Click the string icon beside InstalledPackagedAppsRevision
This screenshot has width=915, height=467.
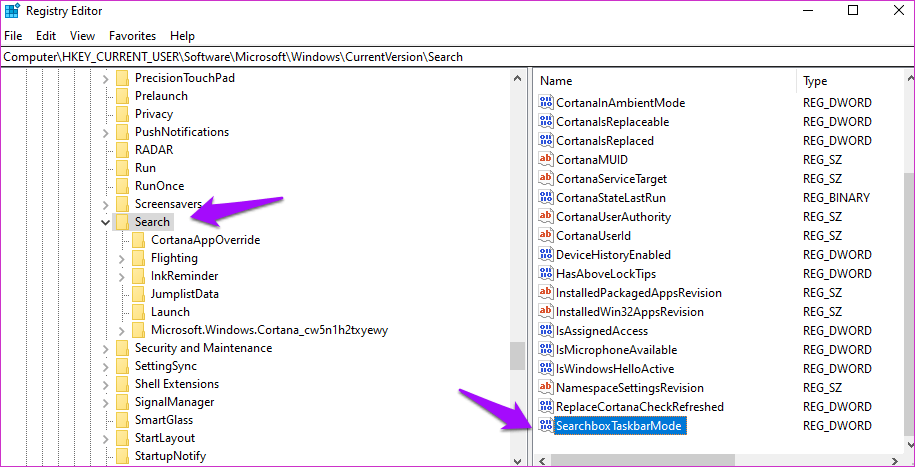point(546,292)
